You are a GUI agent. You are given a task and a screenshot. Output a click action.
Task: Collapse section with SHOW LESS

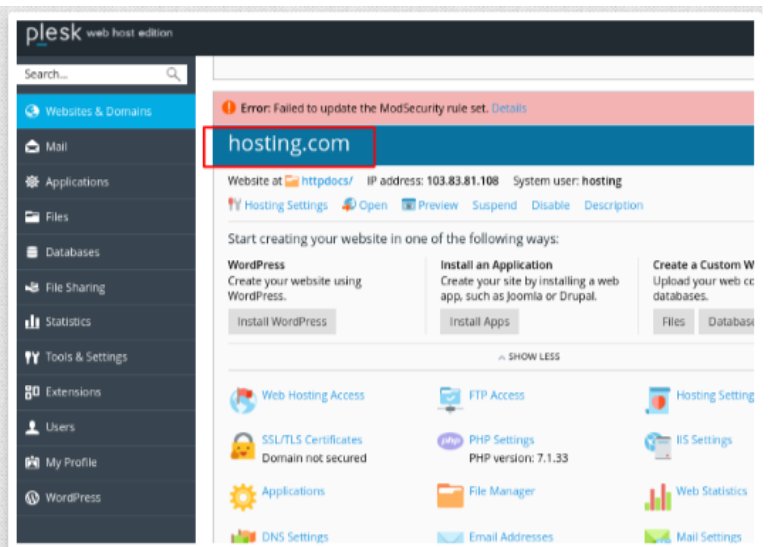(x=529, y=357)
